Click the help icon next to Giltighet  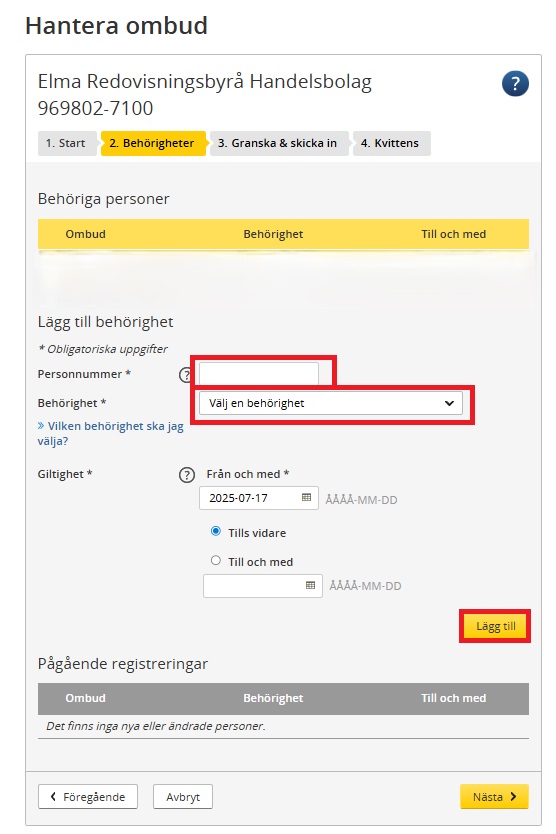pyautogui.click(x=187, y=474)
